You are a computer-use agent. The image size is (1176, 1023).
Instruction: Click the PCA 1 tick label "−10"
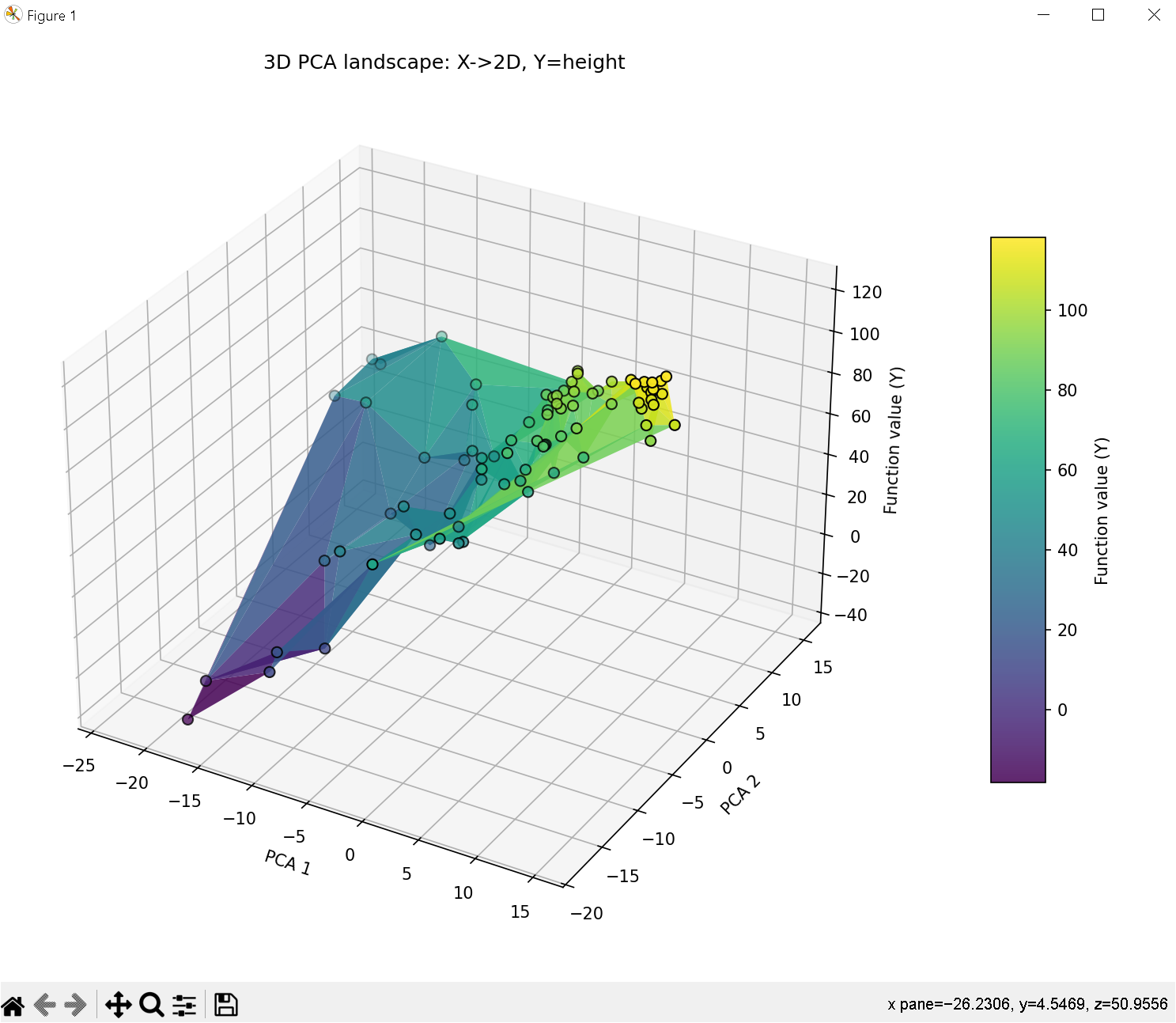point(240,818)
